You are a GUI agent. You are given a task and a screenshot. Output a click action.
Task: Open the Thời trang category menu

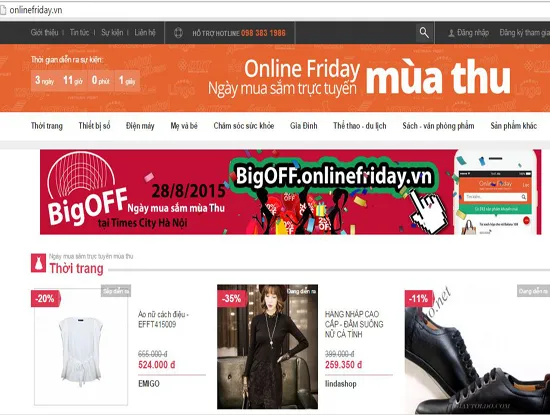coord(47,126)
